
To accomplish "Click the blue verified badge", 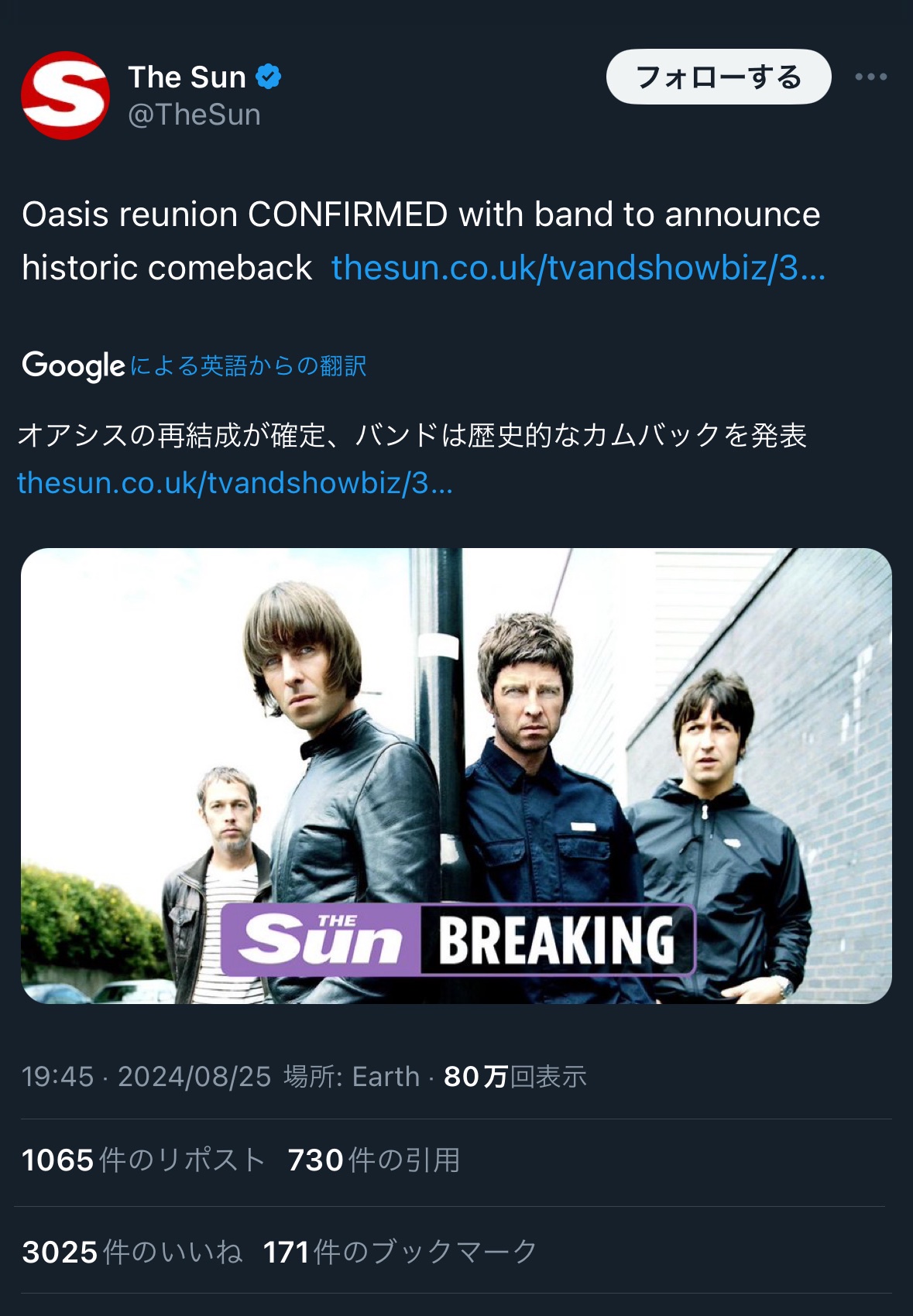I will click(x=269, y=77).
